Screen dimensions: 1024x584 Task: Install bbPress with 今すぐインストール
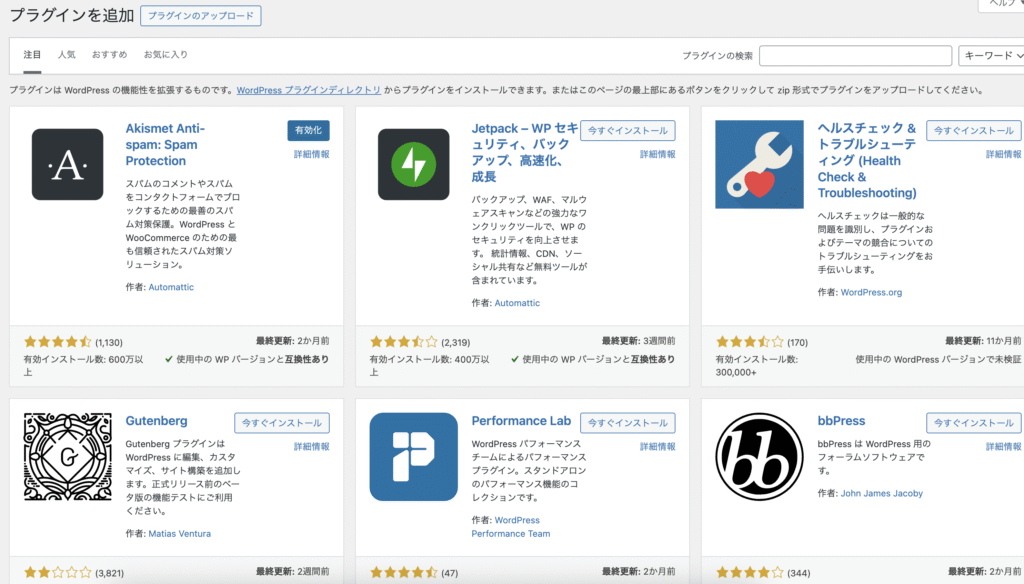click(974, 423)
